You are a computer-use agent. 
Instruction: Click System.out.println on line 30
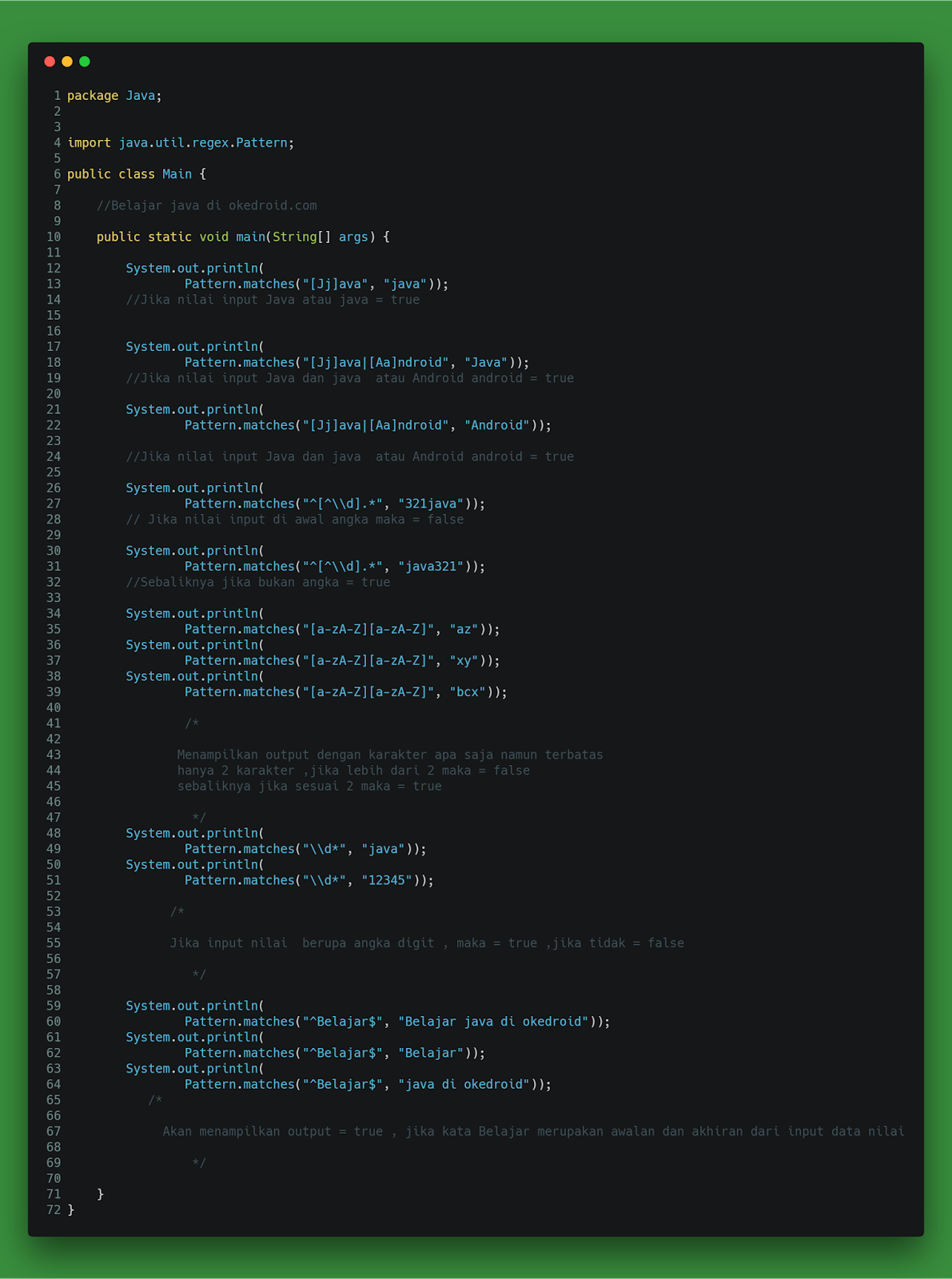pyautogui.click(x=195, y=551)
